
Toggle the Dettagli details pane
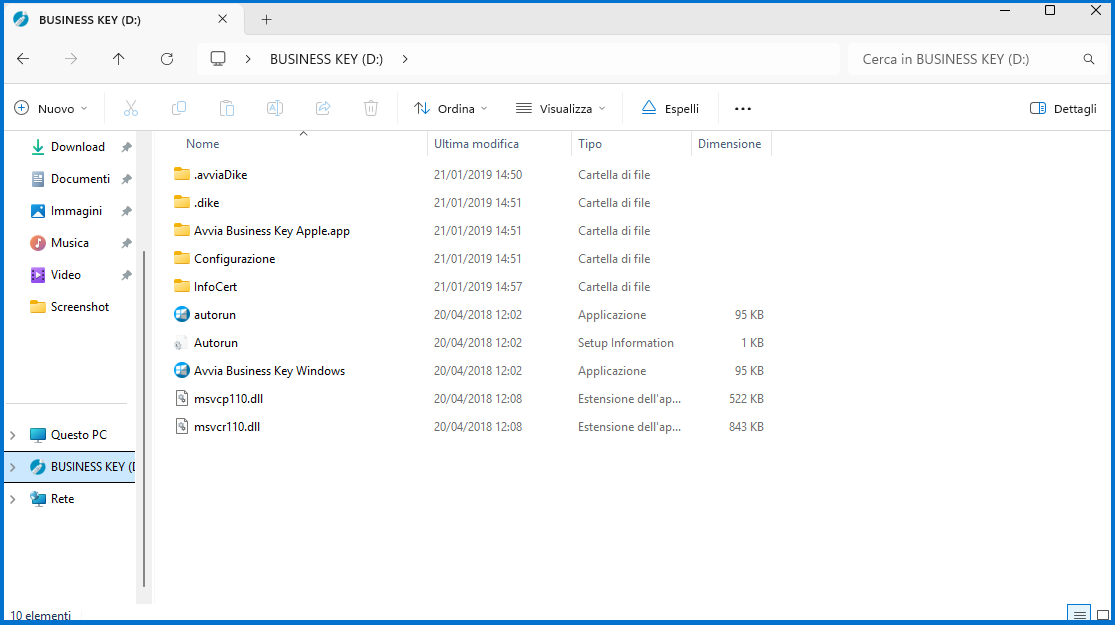pyautogui.click(x=1063, y=109)
